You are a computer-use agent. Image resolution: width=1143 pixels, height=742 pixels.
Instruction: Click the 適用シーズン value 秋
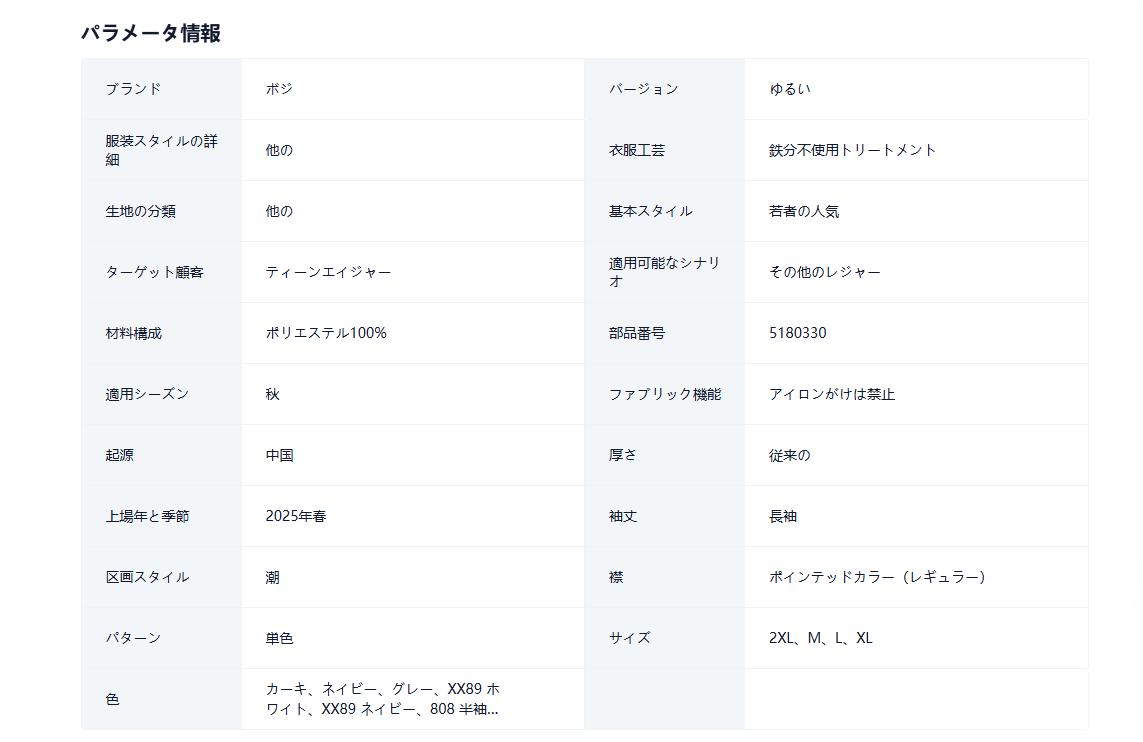pos(272,394)
